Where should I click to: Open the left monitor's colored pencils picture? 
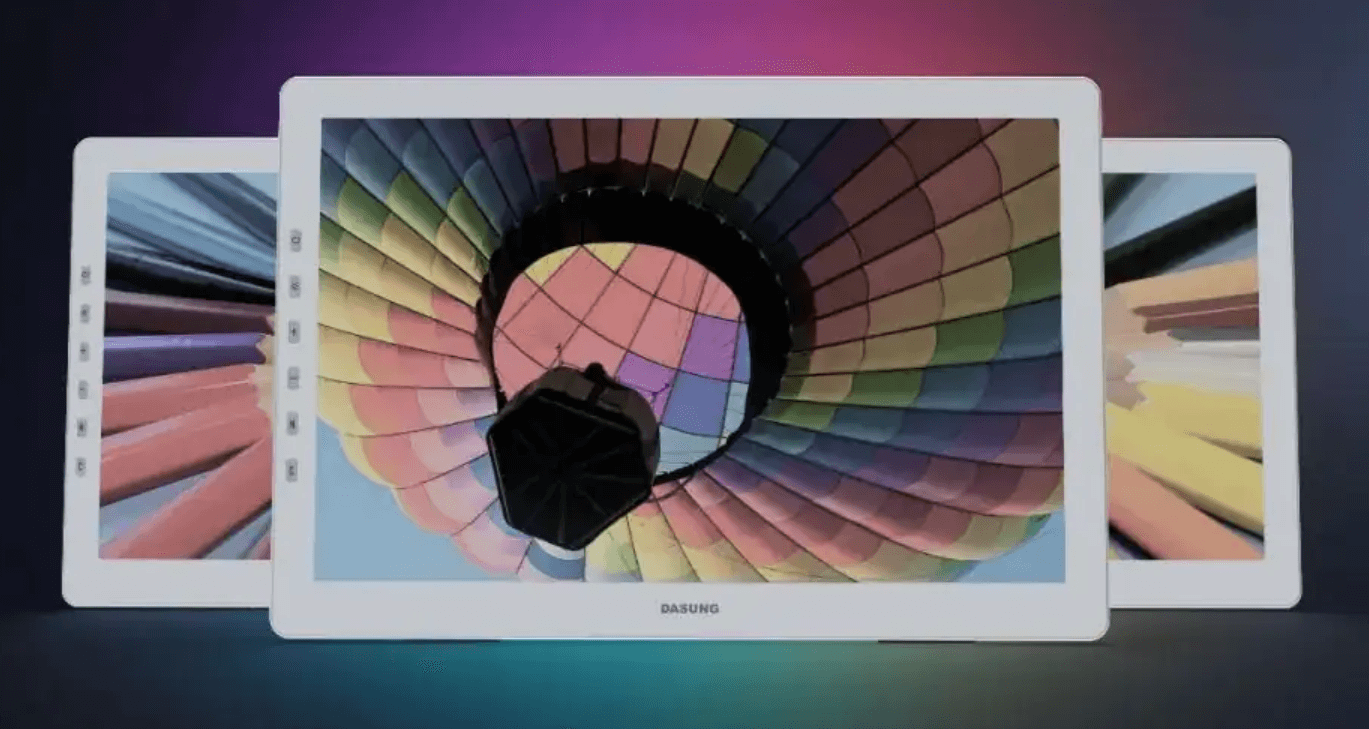tap(188, 365)
